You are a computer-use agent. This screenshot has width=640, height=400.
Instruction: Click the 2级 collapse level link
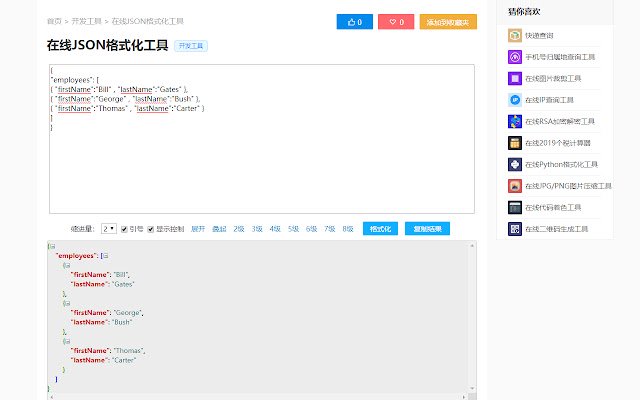239,229
